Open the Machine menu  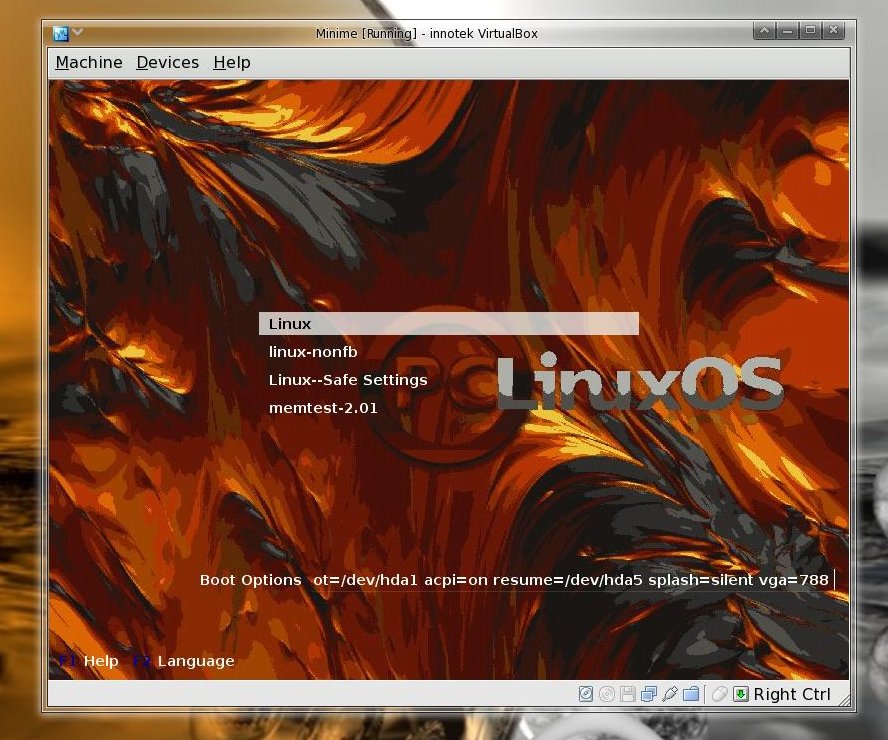89,62
